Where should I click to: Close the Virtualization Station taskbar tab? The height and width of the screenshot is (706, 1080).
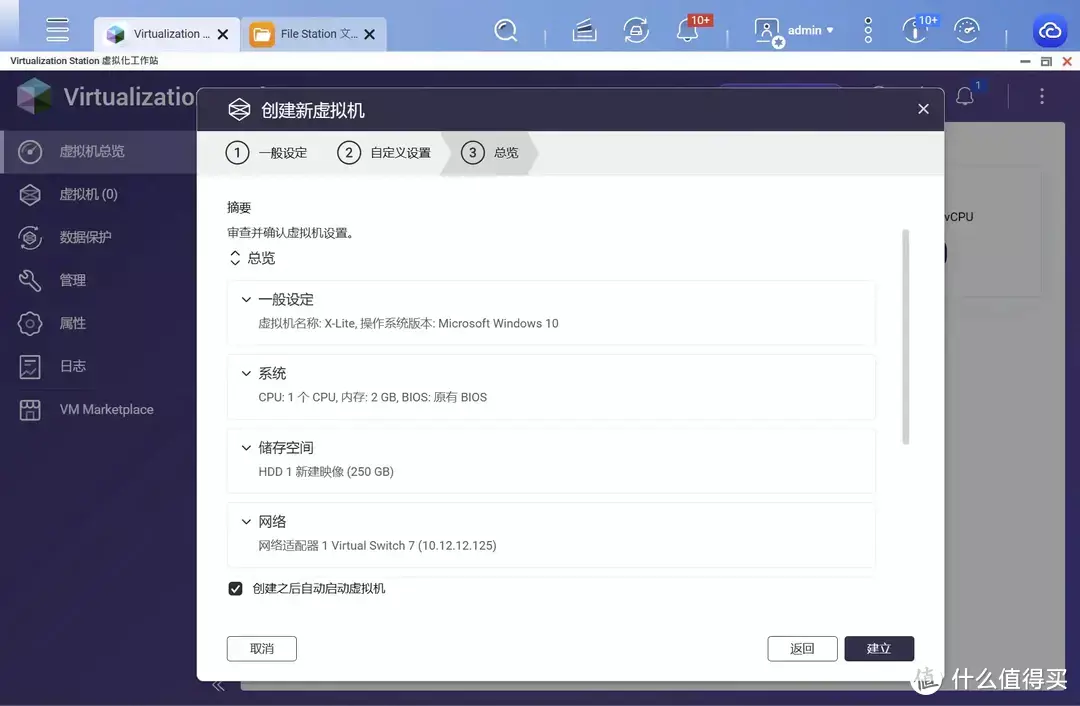pyautogui.click(x=223, y=34)
